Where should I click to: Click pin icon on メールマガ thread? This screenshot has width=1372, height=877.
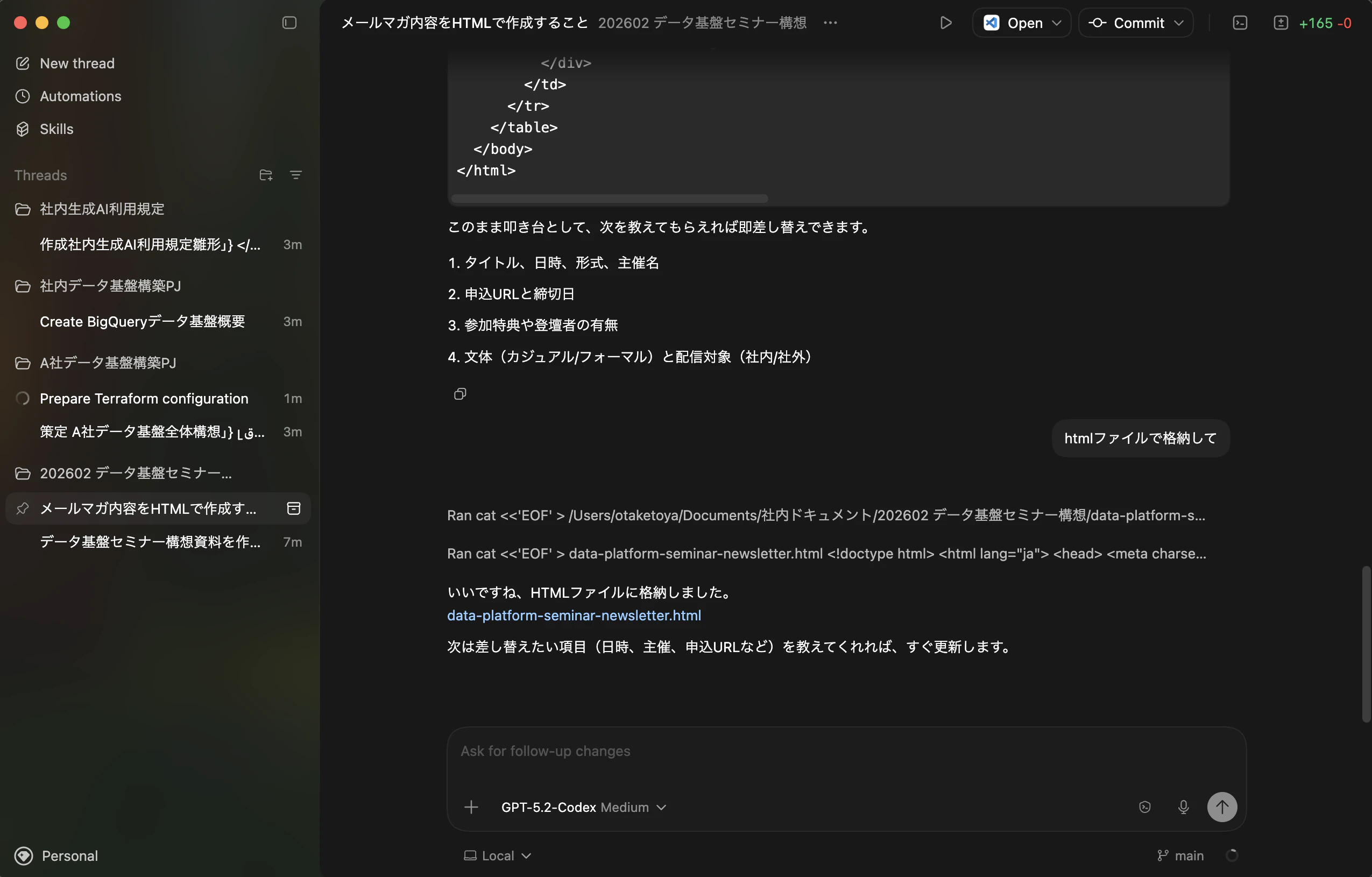tap(22, 508)
